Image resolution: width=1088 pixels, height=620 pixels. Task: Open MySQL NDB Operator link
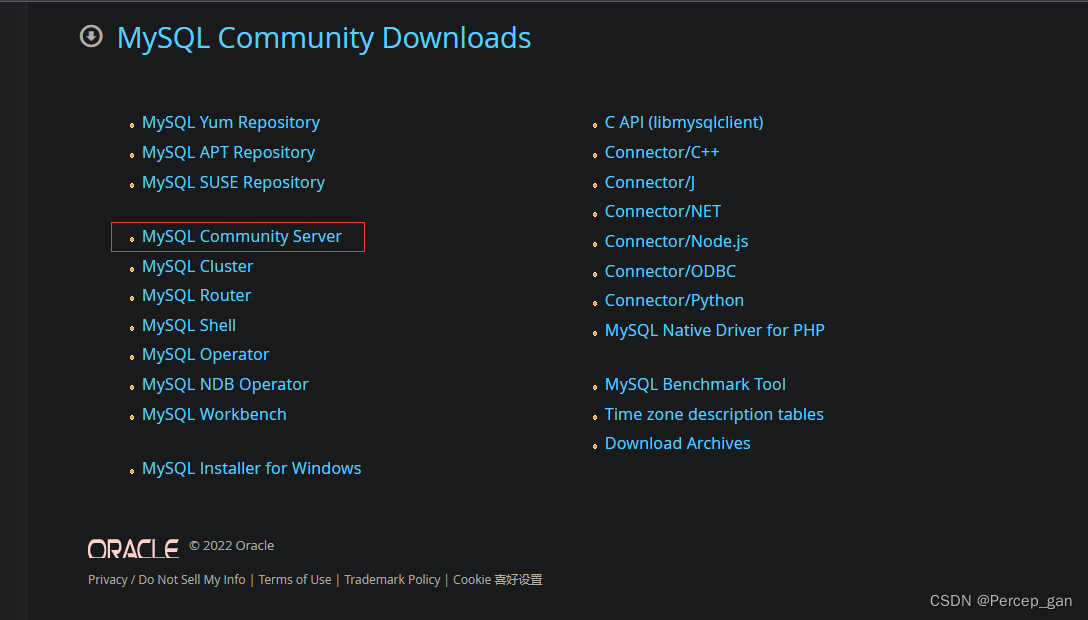point(225,384)
